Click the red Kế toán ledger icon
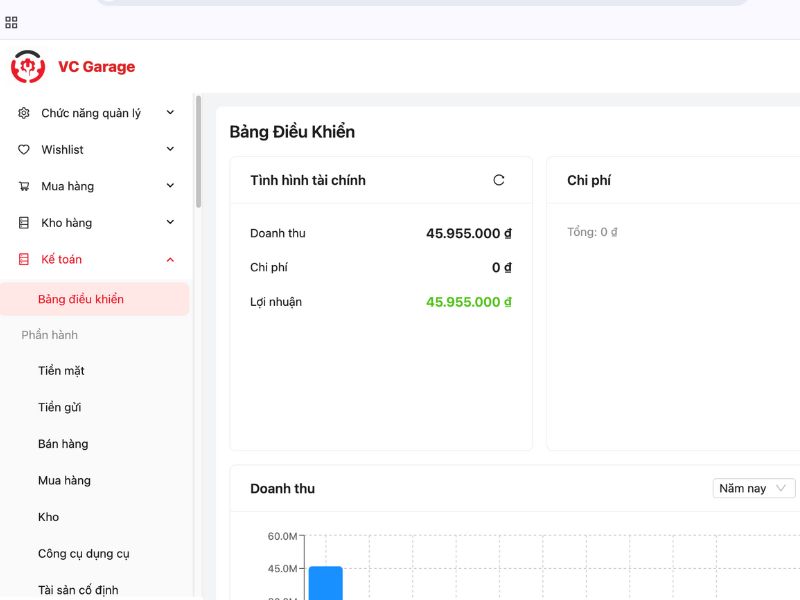The height and width of the screenshot is (600, 800). coord(24,259)
